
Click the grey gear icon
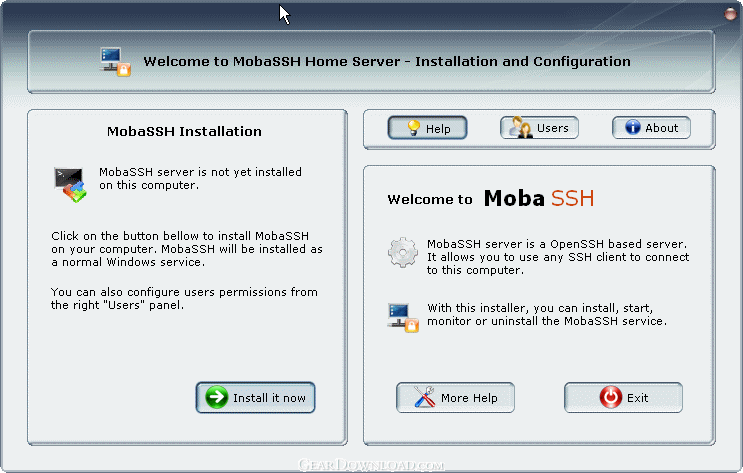(x=403, y=253)
